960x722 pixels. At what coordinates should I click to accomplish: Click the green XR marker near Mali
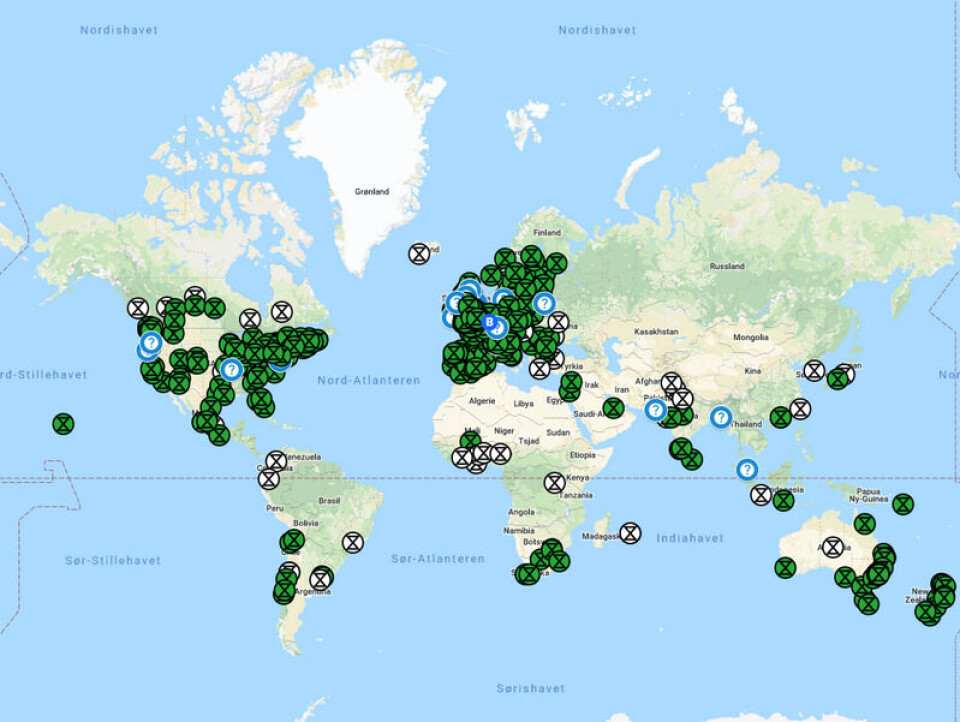(x=468, y=438)
